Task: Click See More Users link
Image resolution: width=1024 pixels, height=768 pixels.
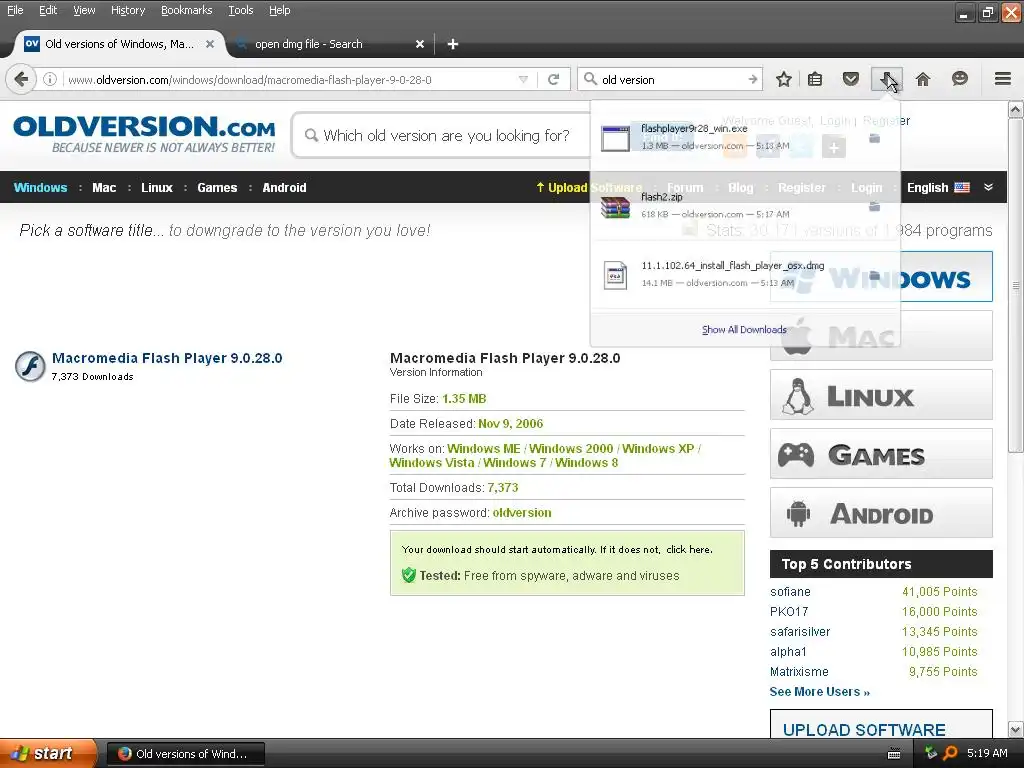Action: [x=820, y=692]
